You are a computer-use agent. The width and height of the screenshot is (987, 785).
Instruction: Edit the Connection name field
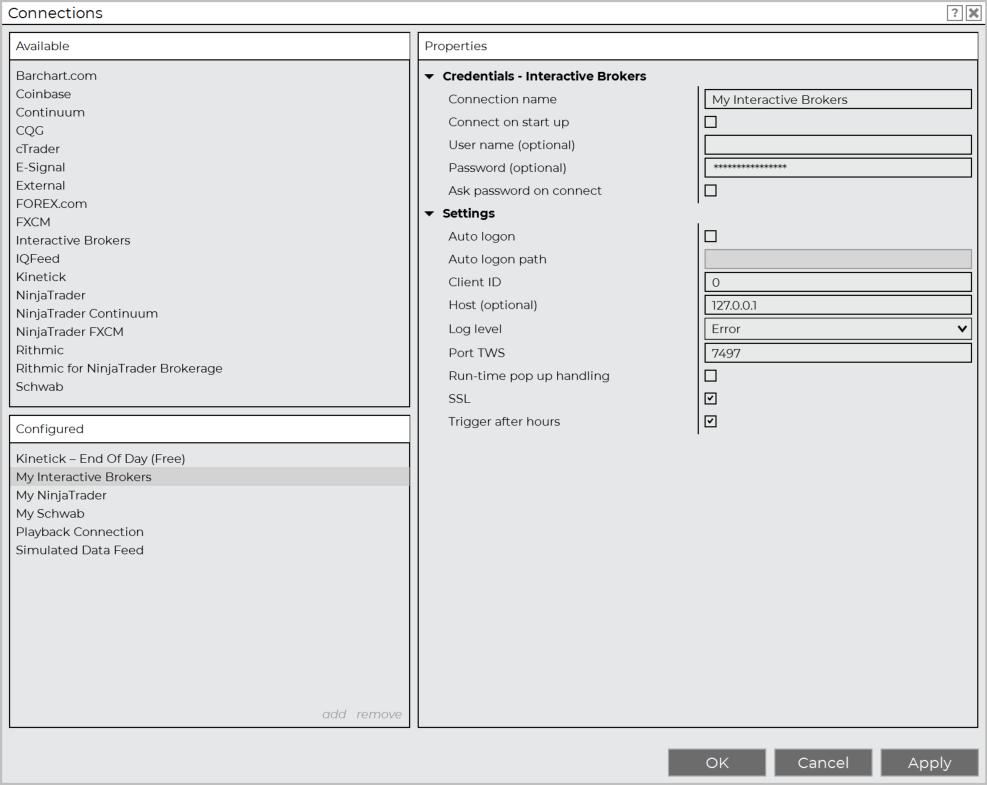[x=838, y=99]
